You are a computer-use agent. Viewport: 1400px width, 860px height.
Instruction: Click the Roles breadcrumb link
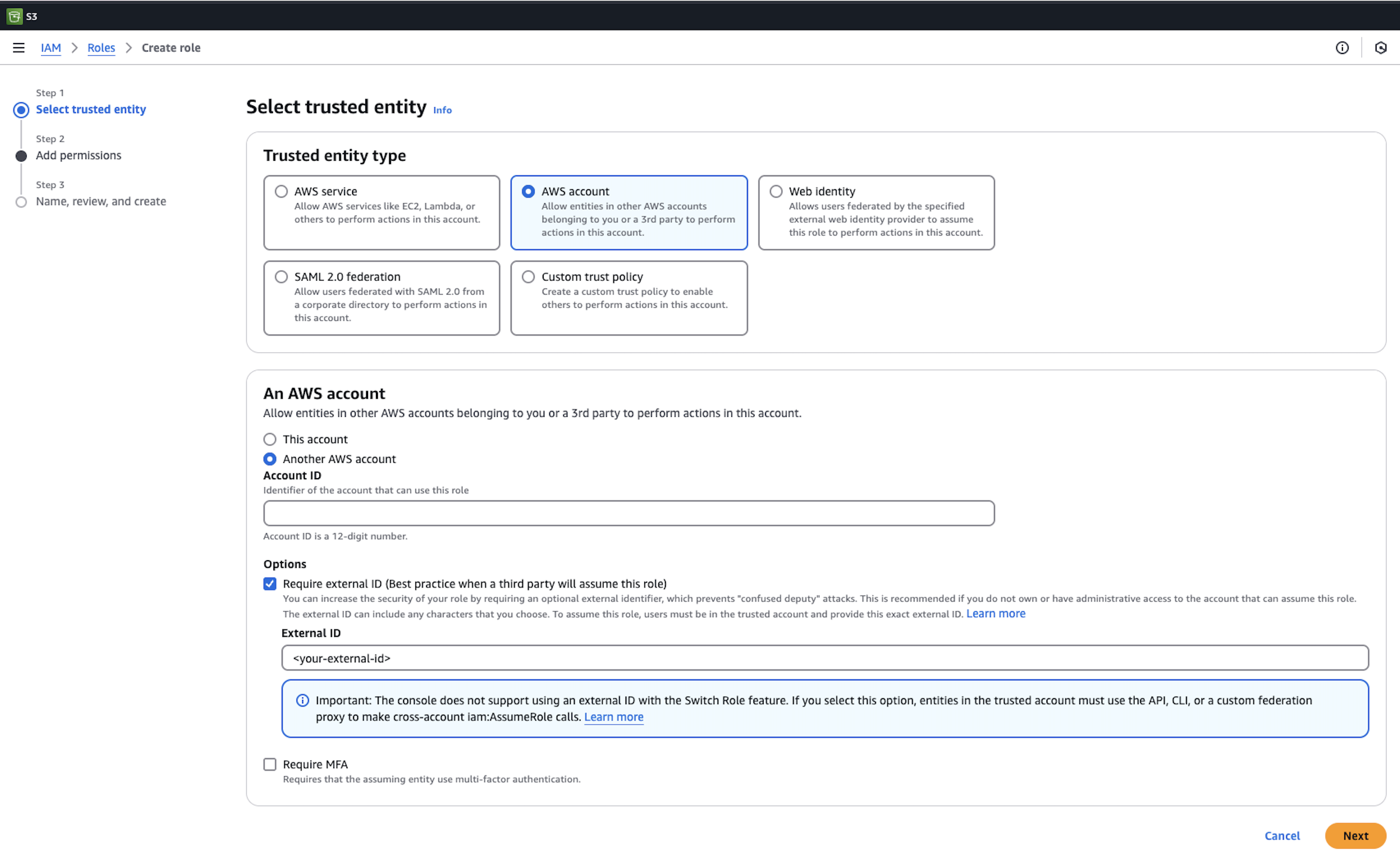[x=100, y=47]
